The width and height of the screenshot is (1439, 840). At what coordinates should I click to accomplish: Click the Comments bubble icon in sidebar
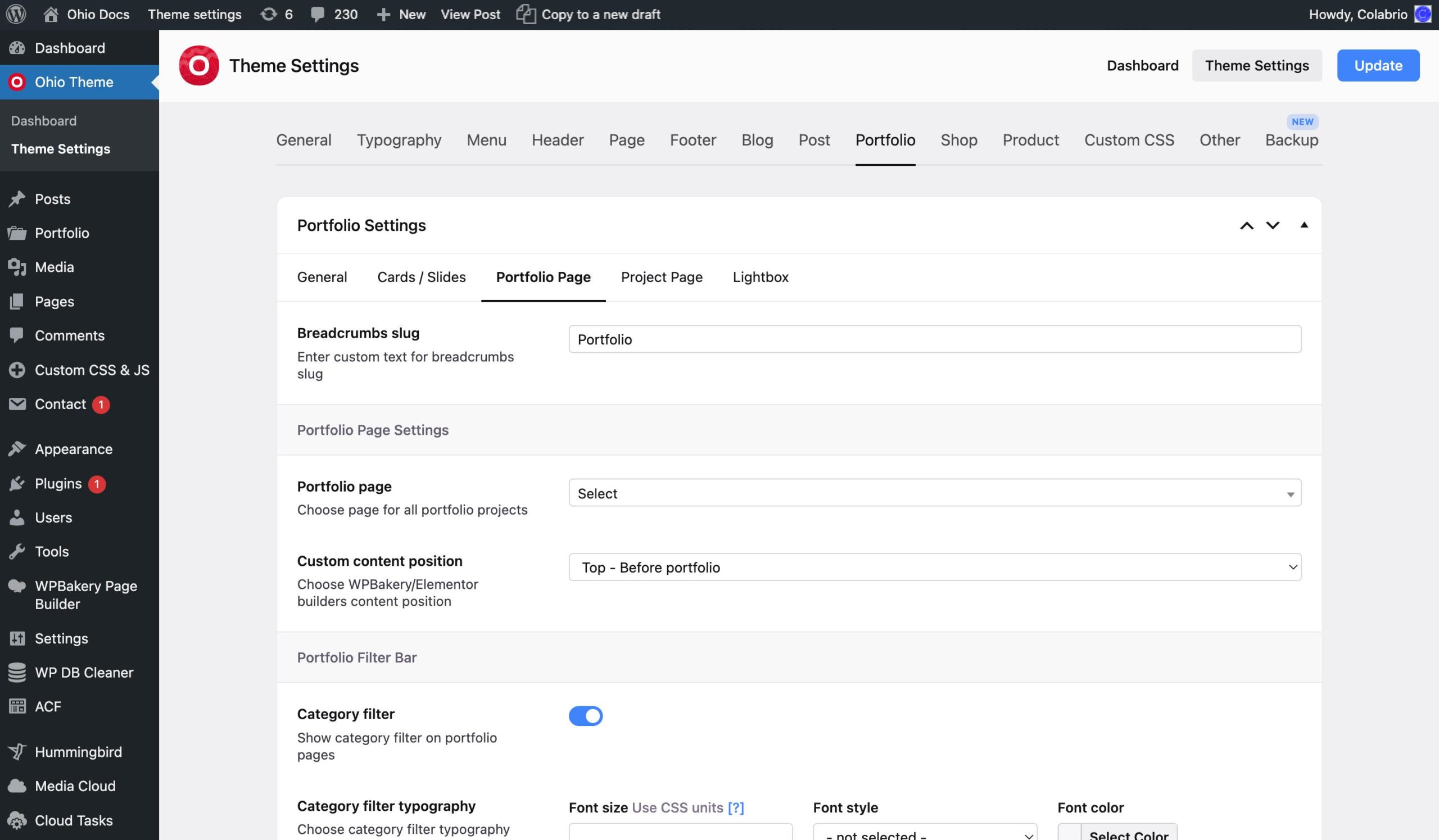click(x=17, y=335)
